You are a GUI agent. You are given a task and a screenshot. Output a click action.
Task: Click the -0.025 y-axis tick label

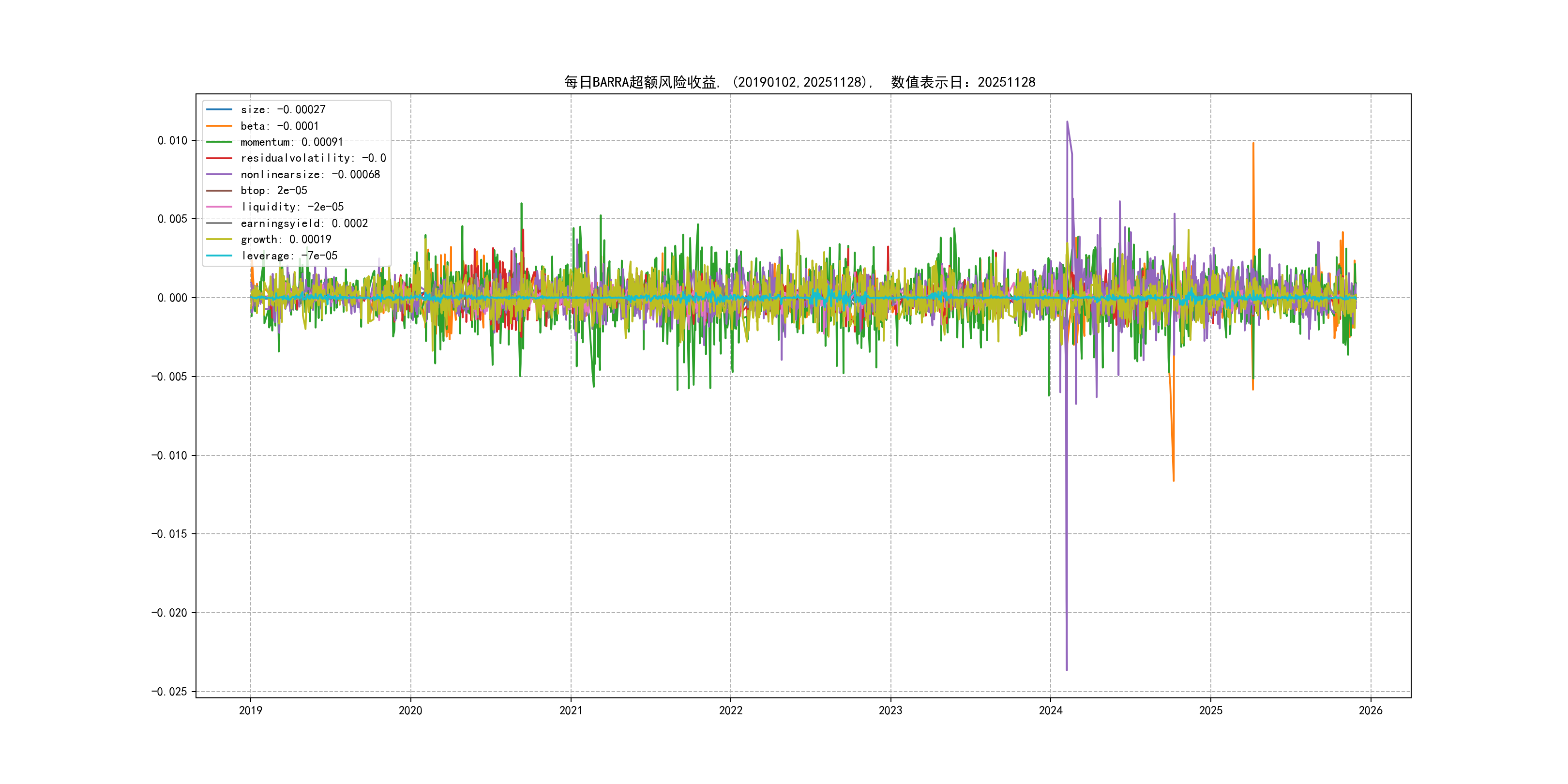169,692
